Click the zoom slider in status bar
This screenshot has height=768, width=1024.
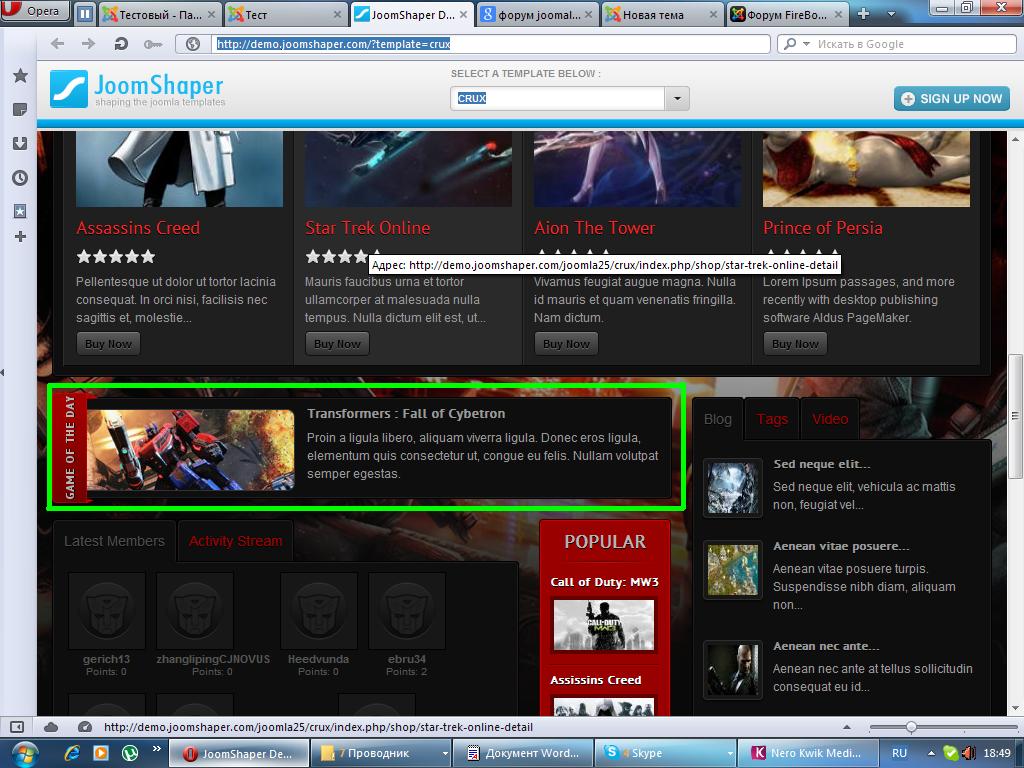910,727
